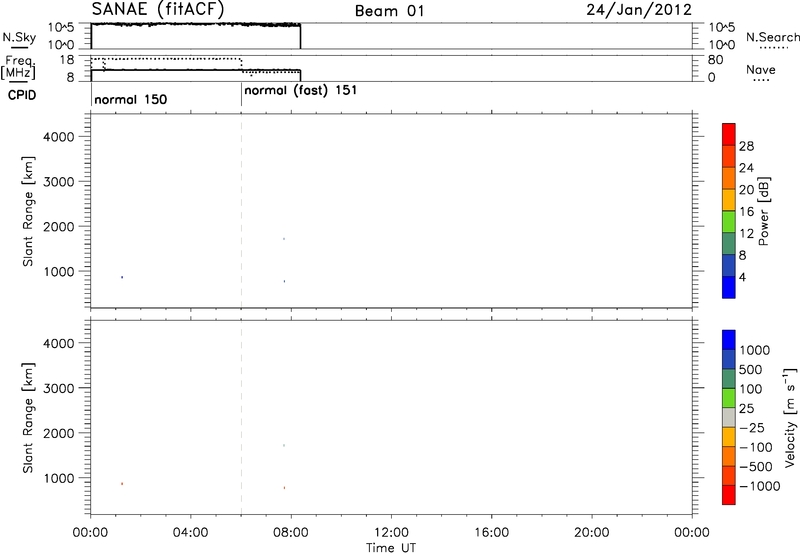The width and height of the screenshot is (800, 554).
Task: Pick the red Velocity segment below -1000
Action: pos(729,495)
